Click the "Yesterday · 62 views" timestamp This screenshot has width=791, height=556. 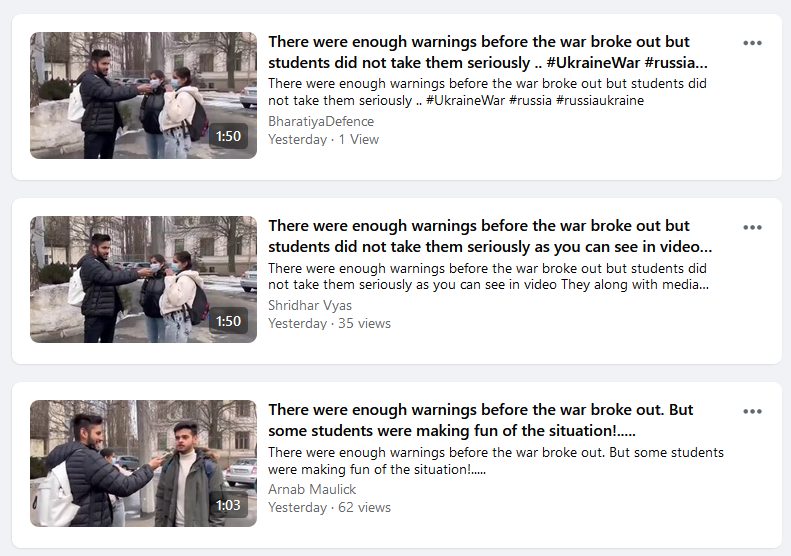(x=329, y=507)
